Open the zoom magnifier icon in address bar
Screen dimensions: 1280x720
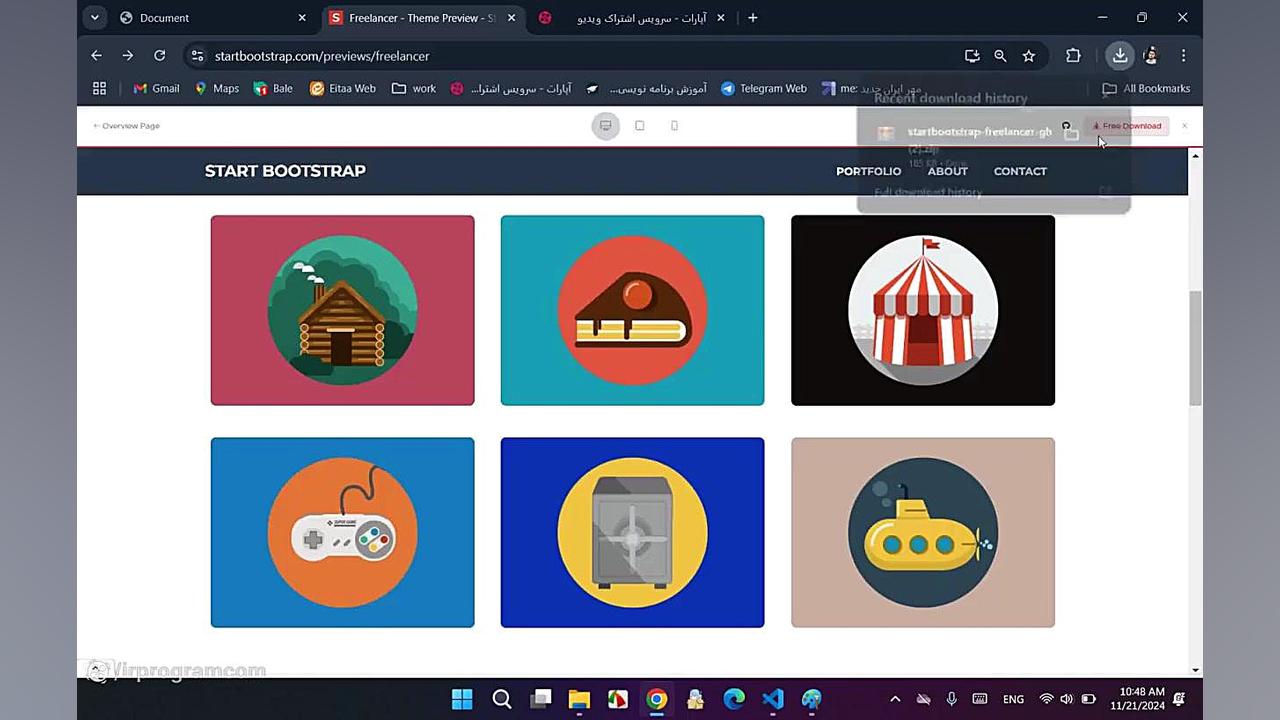click(1000, 56)
